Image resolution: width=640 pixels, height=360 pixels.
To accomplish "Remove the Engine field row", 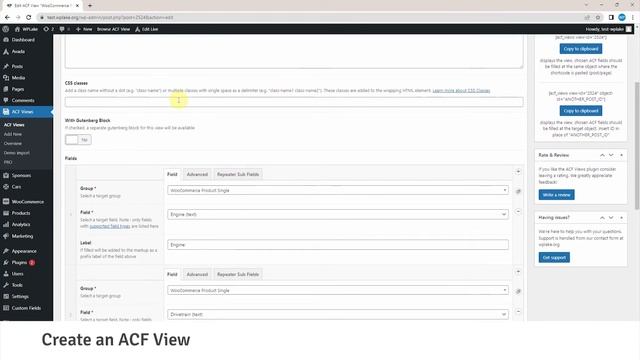I will [x=518, y=211].
